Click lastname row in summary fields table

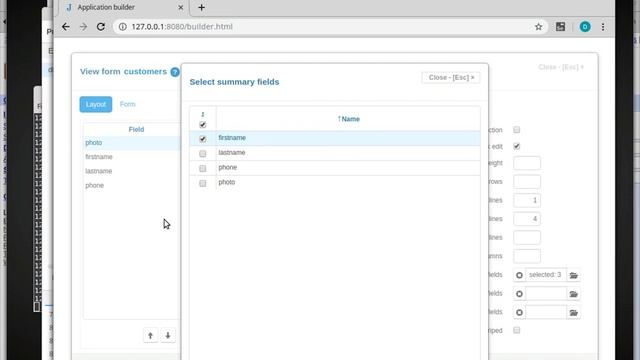pos(335,153)
